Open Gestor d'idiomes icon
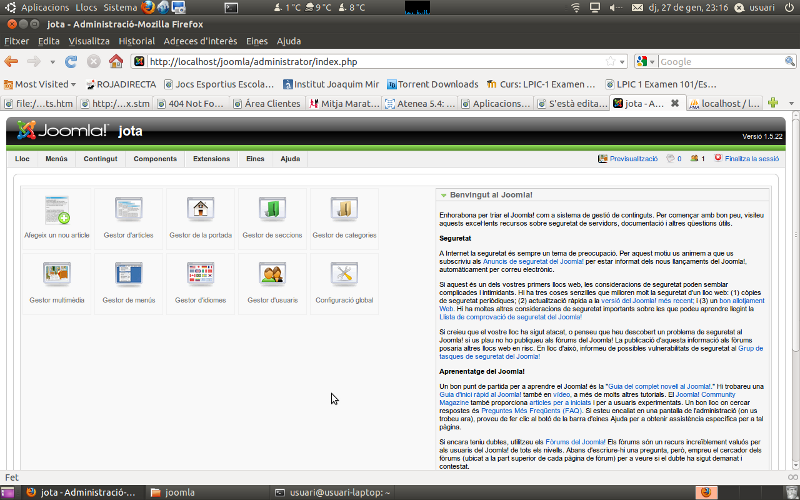800x500 pixels. [201, 282]
